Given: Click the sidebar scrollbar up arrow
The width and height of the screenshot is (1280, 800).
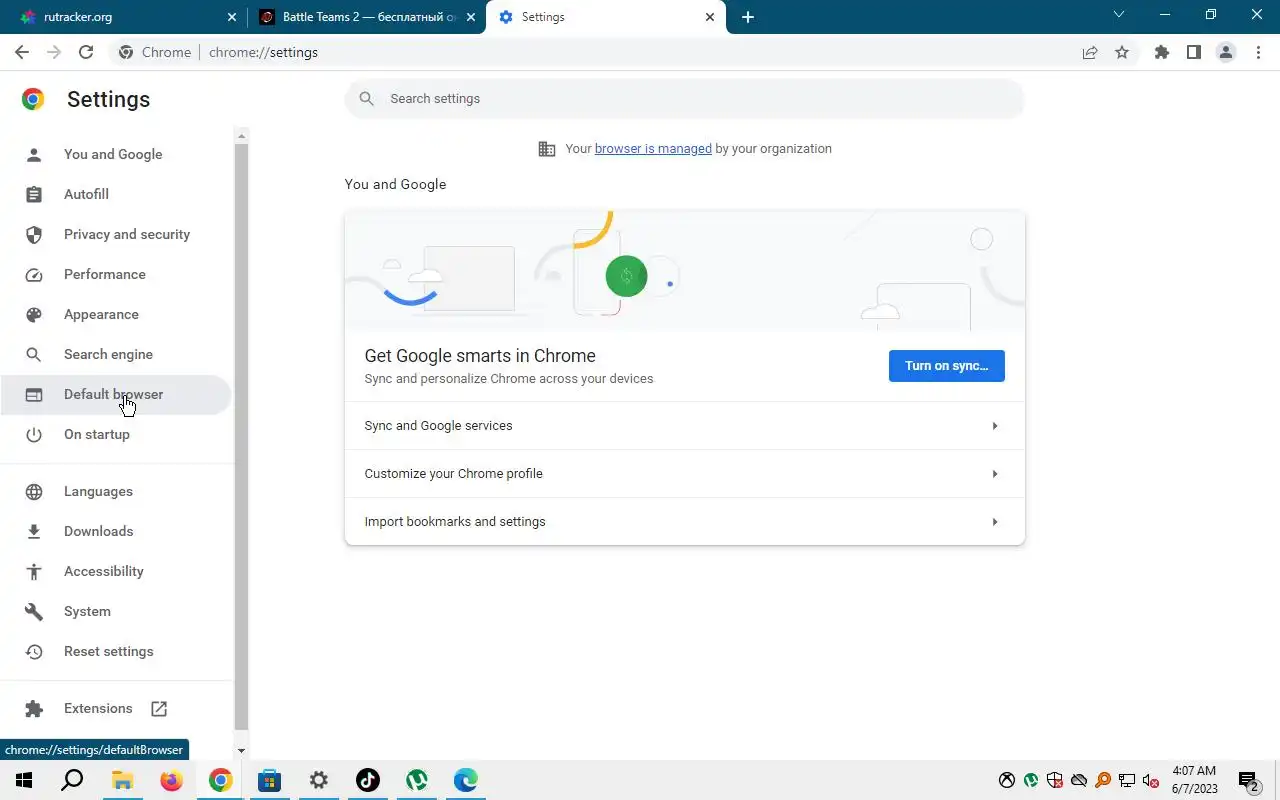Looking at the screenshot, I should pyautogui.click(x=241, y=134).
